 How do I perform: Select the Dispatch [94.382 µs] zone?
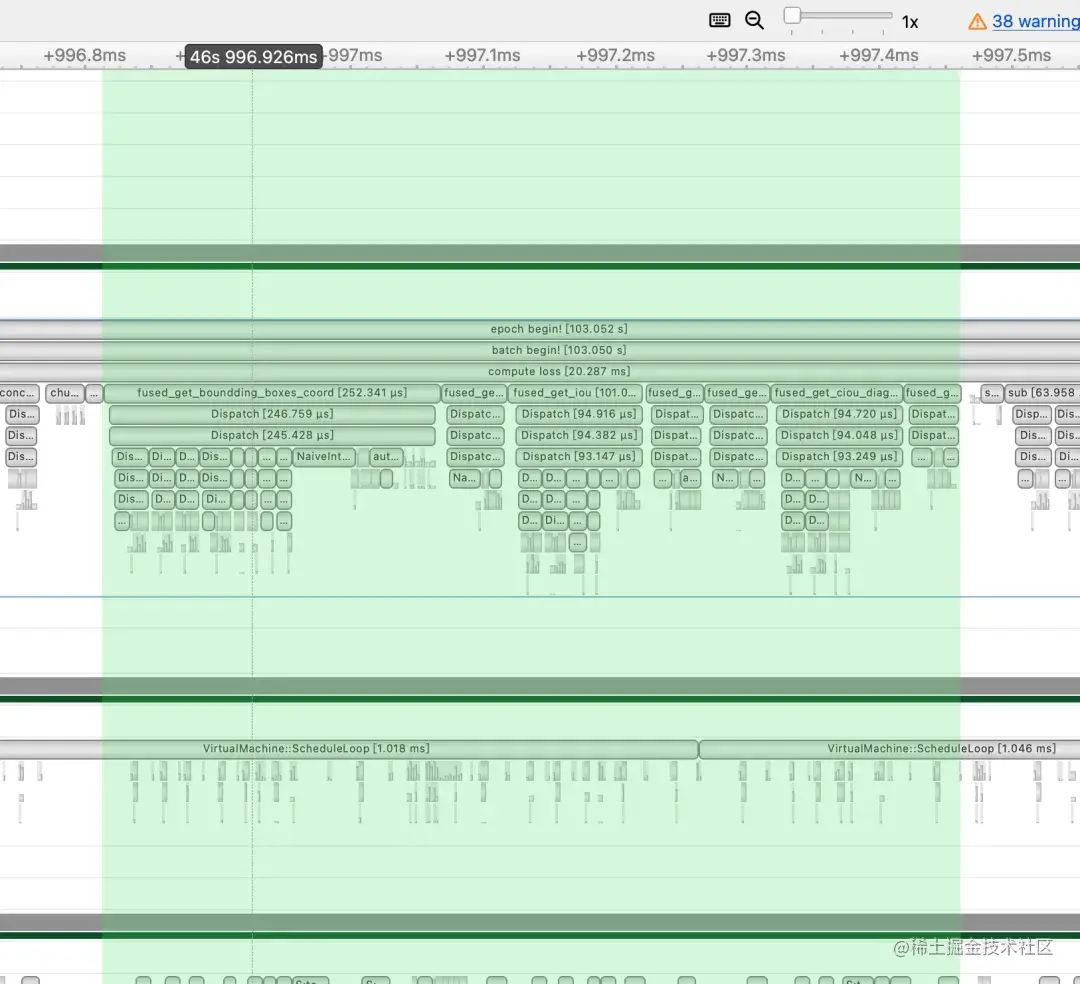(x=579, y=436)
